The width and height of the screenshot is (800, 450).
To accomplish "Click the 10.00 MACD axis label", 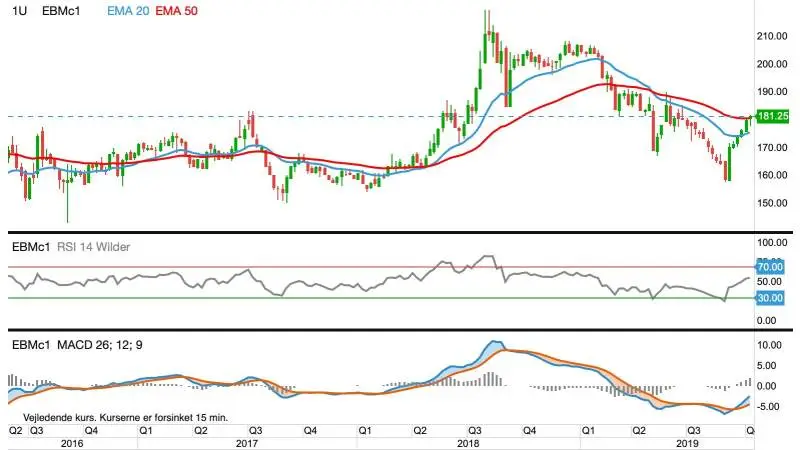I will point(769,345).
